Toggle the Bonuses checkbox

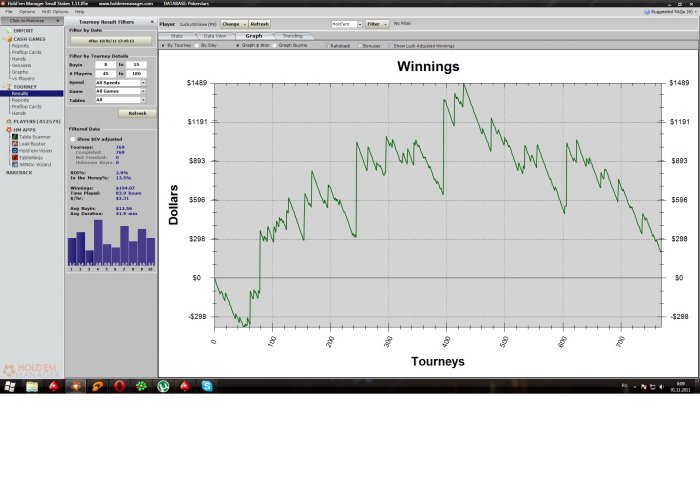coord(359,46)
